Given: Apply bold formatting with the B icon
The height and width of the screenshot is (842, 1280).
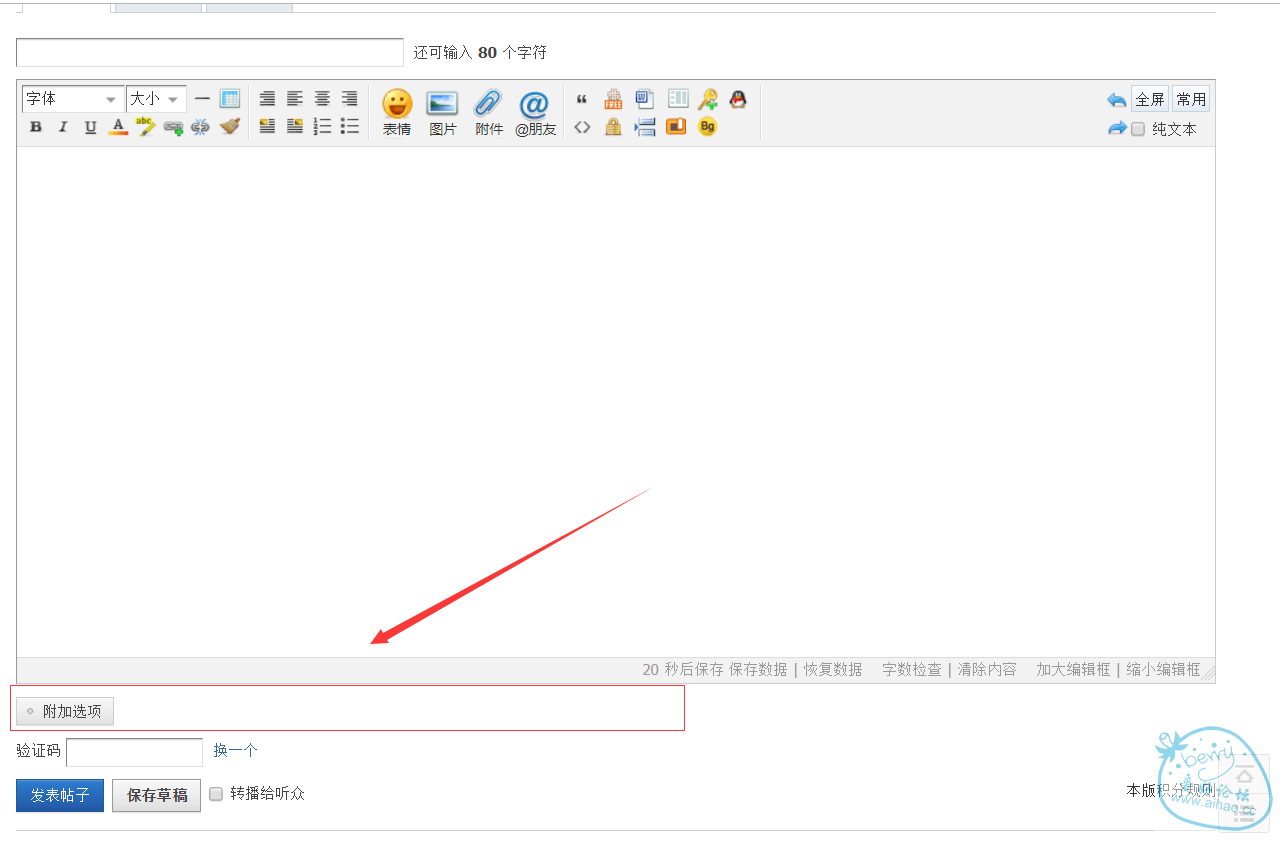Looking at the screenshot, I should click(x=36, y=127).
